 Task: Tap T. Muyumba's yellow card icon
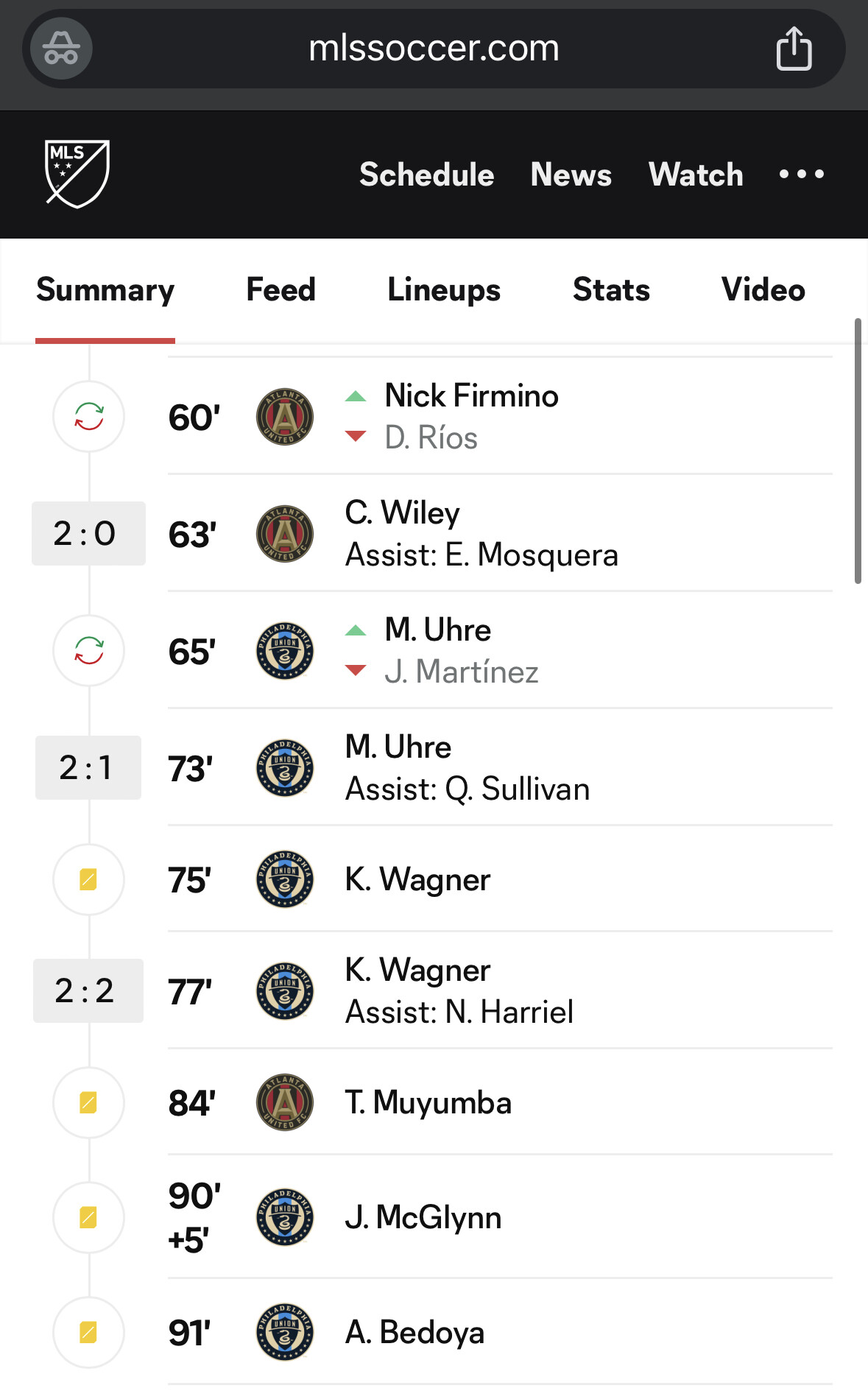click(x=88, y=1102)
